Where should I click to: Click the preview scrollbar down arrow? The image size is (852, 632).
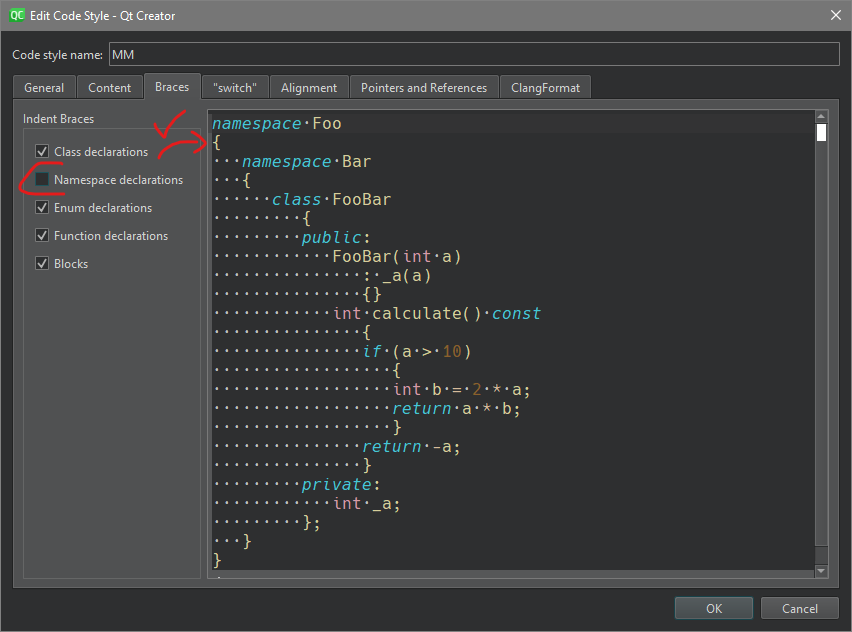[821, 571]
